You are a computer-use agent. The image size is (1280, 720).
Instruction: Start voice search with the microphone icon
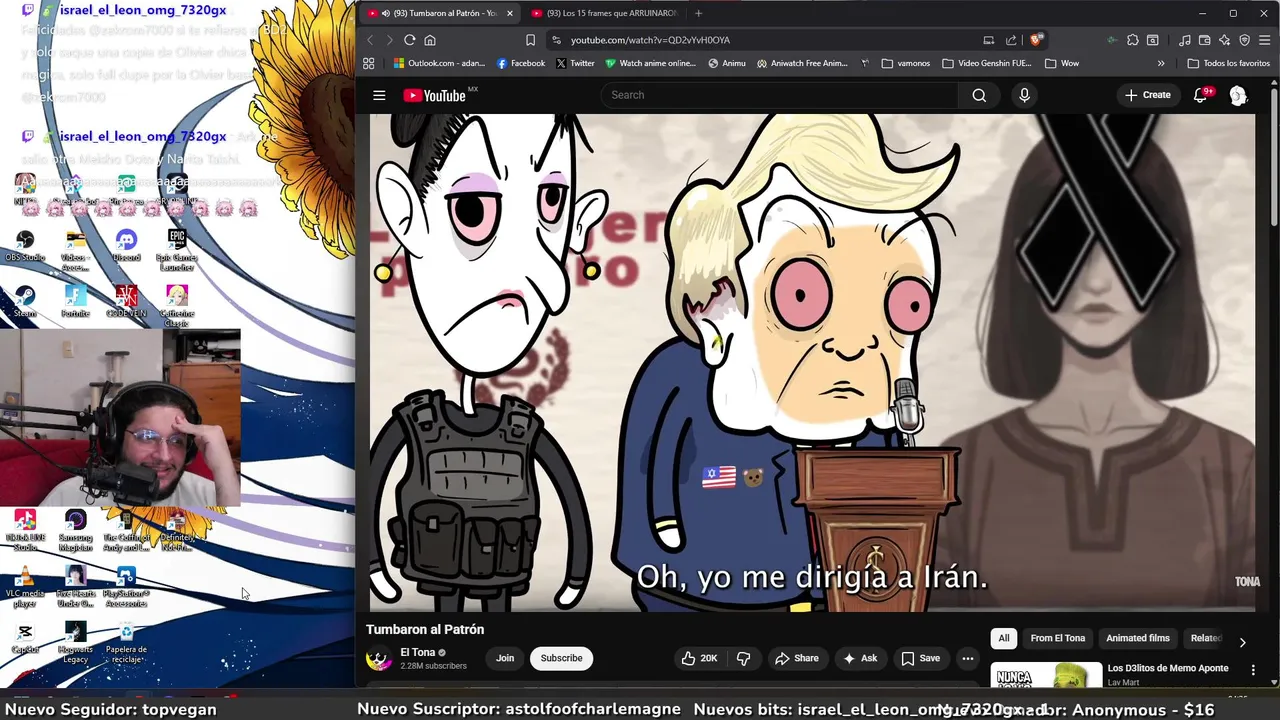1024,95
